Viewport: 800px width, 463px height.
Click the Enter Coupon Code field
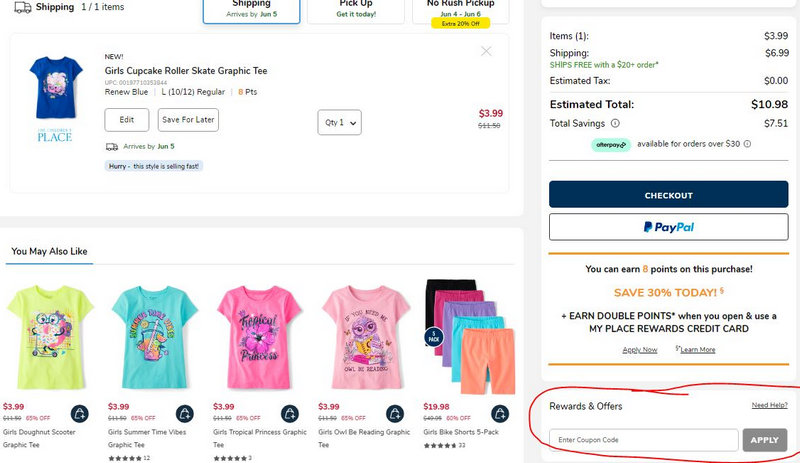644,440
